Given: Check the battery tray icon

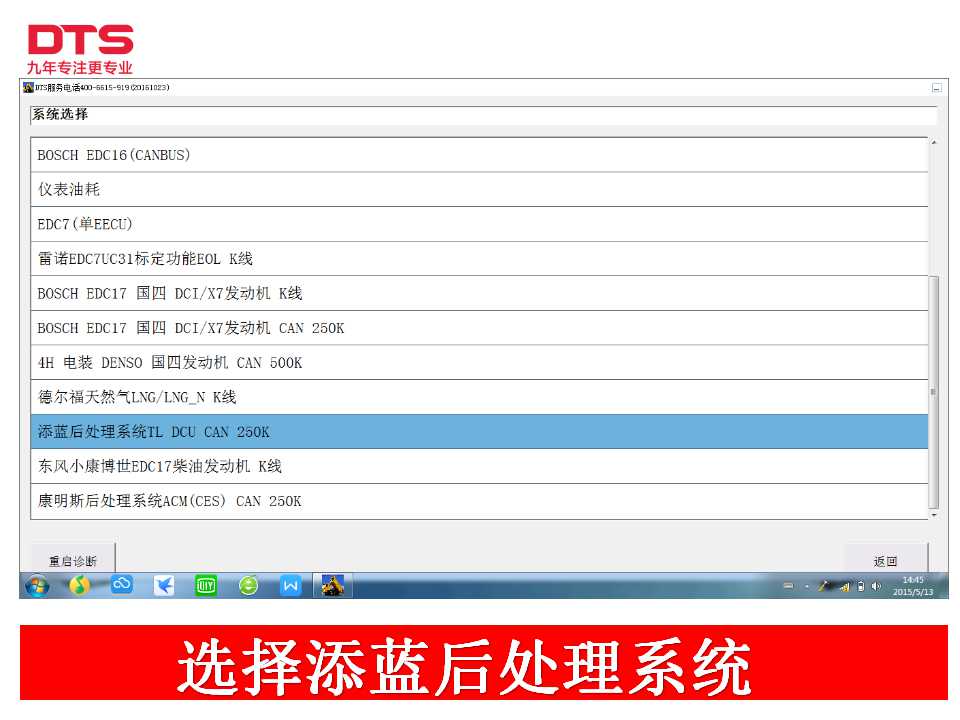Looking at the screenshot, I should (861, 587).
